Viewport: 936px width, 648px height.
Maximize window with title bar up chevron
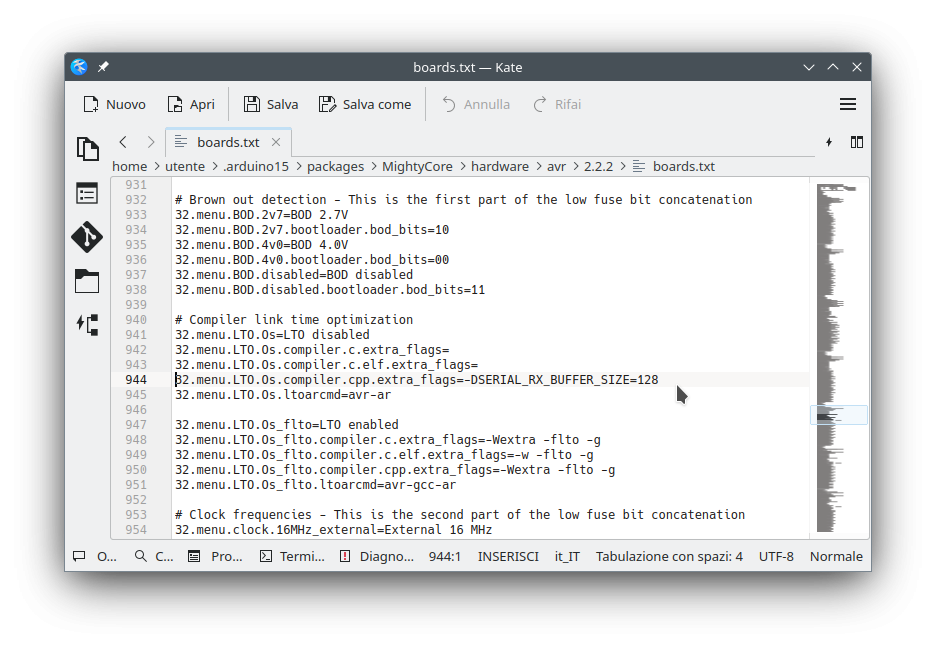(x=833, y=67)
